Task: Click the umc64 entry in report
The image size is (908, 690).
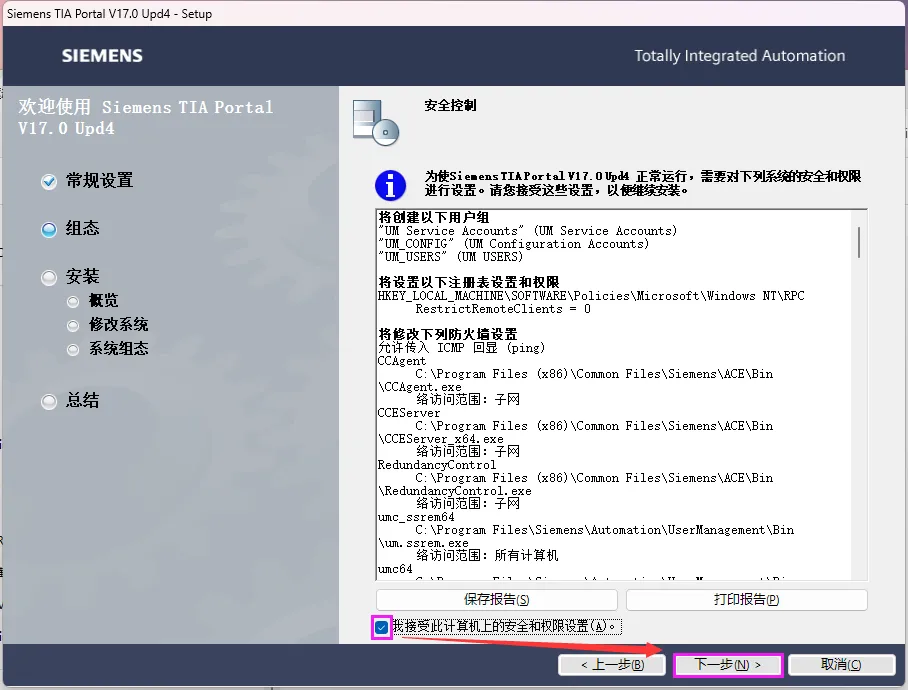Action: tap(395, 569)
